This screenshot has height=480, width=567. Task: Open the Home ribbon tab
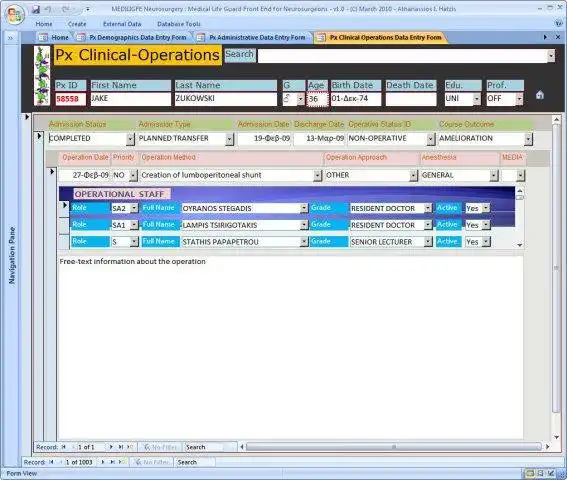coord(44,24)
